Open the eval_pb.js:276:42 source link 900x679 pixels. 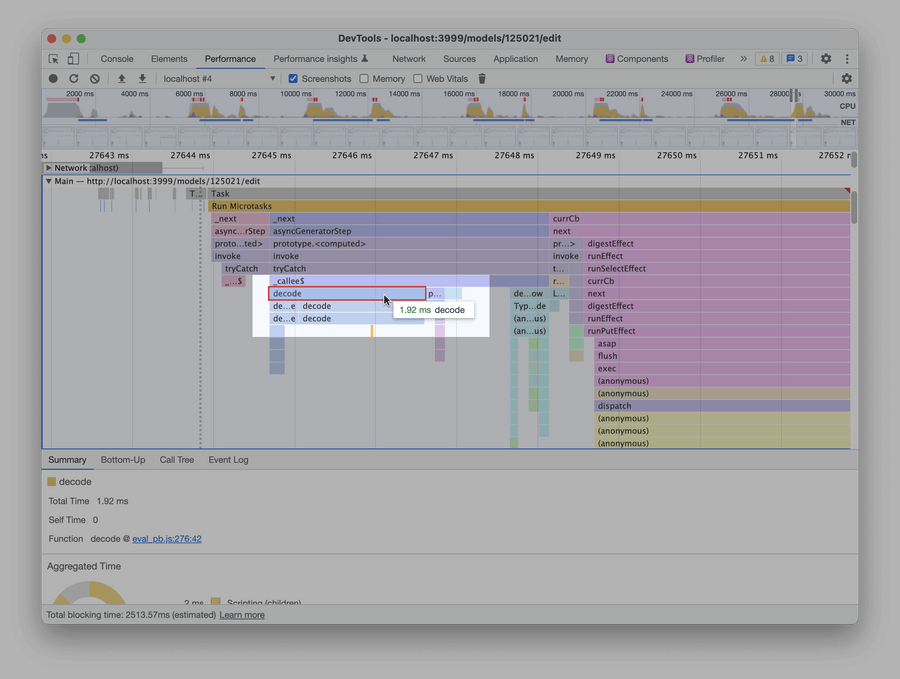tap(167, 539)
